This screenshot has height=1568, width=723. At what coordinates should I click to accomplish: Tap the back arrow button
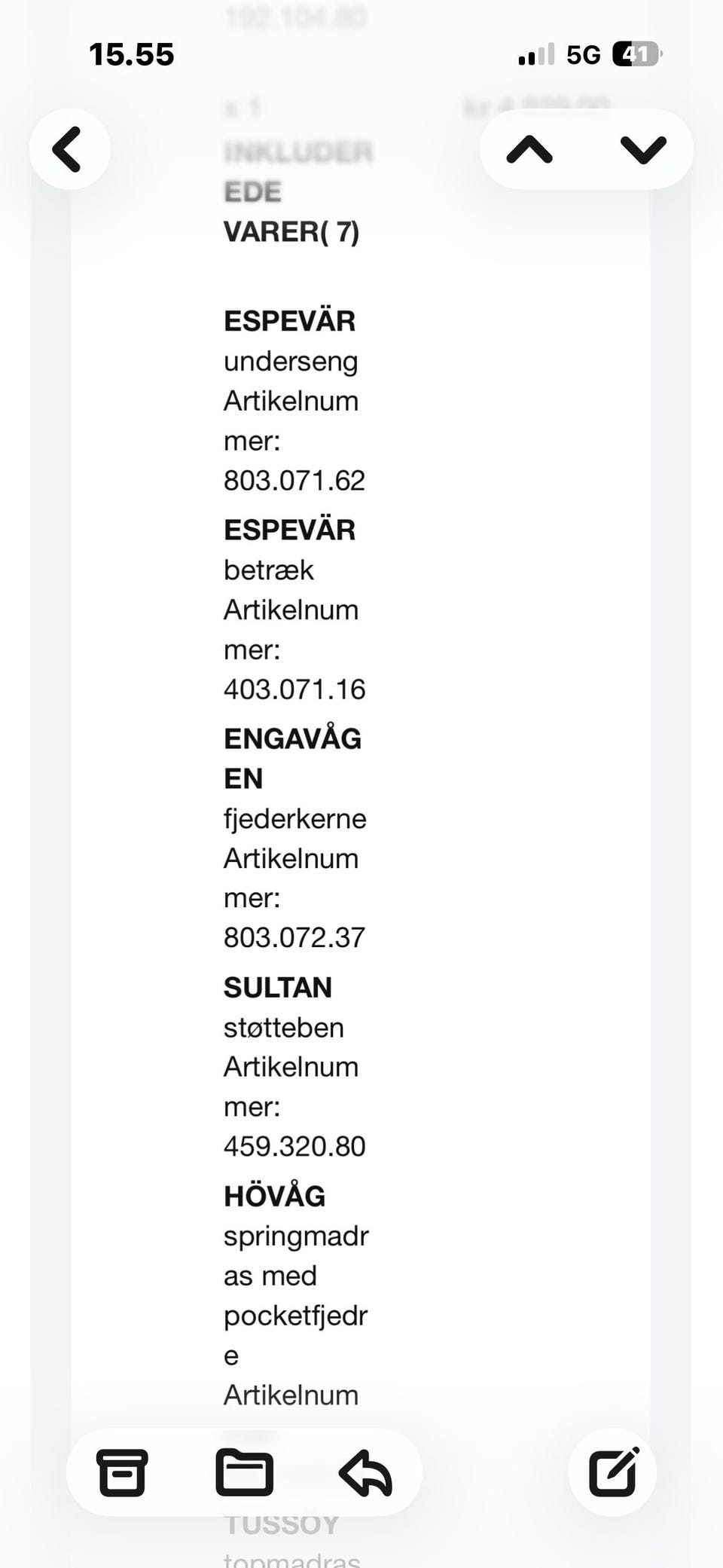tap(69, 149)
